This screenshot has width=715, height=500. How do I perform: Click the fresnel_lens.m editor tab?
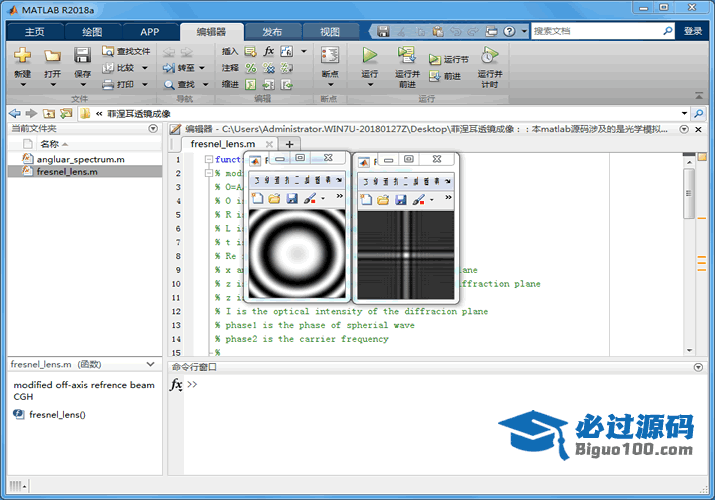click(223, 144)
